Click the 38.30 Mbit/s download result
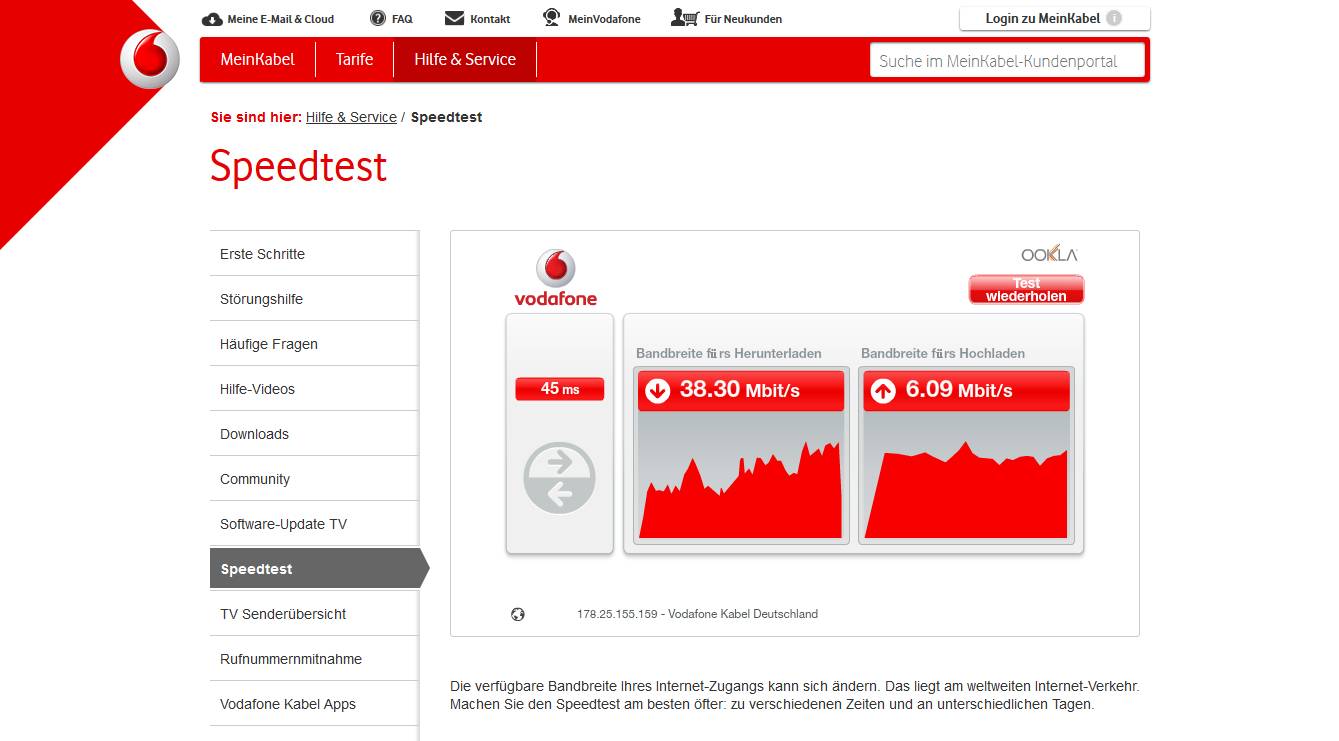Image resolution: width=1339 pixels, height=741 pixels. pos(740,390)
